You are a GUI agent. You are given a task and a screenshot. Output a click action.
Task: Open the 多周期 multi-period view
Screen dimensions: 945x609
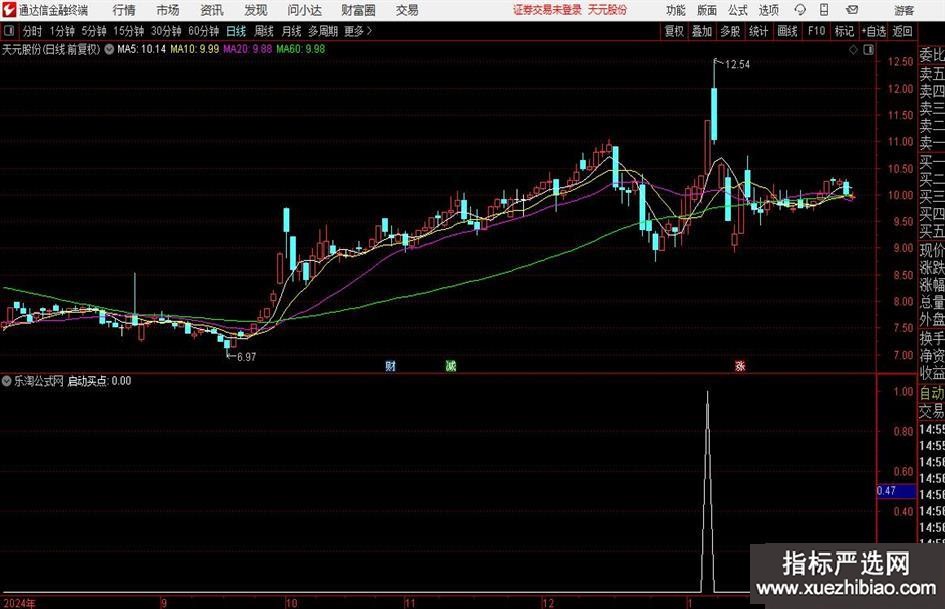323,31
